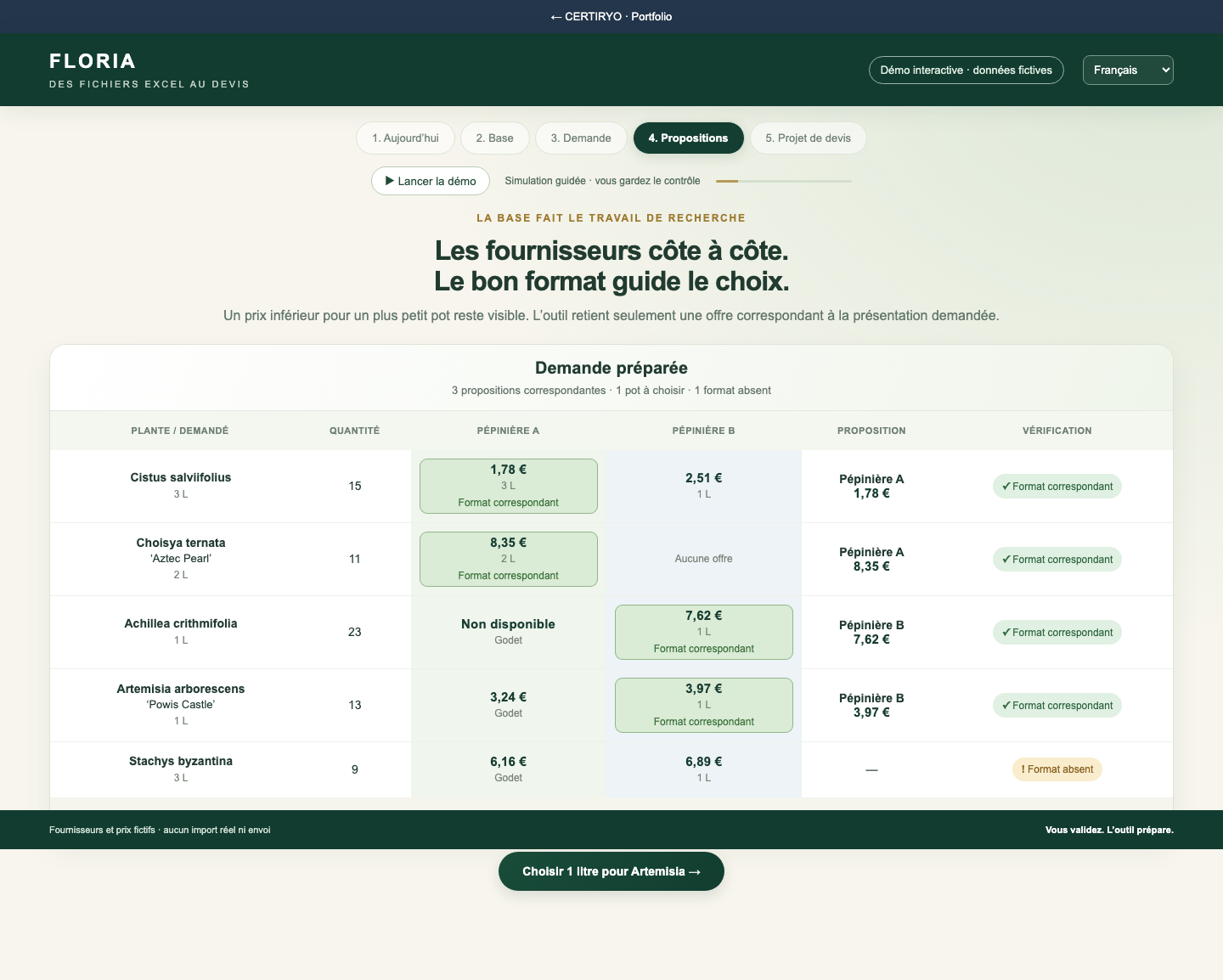Screen dimensions: 1223x980
Task: Click the QUANTITÉ column header
Action: tap(355, 431)
